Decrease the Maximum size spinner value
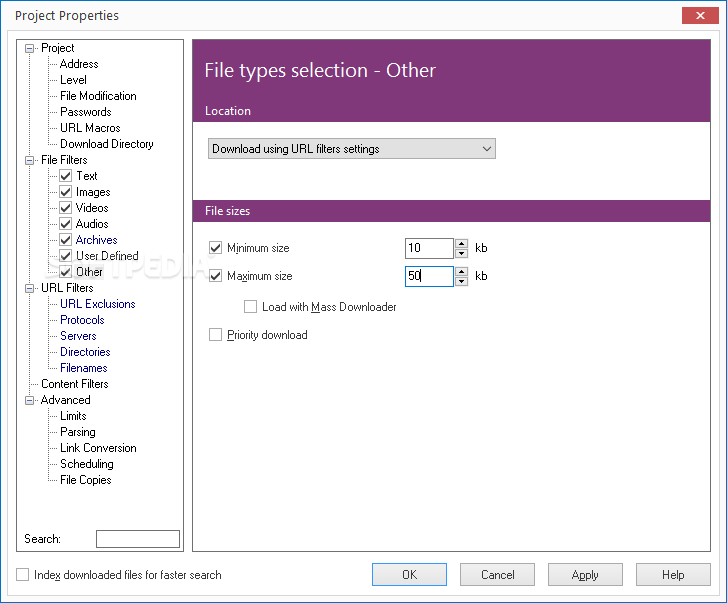The height and width of the screenshot is (603, 727). pyautogui.click(x=461, y=281)
